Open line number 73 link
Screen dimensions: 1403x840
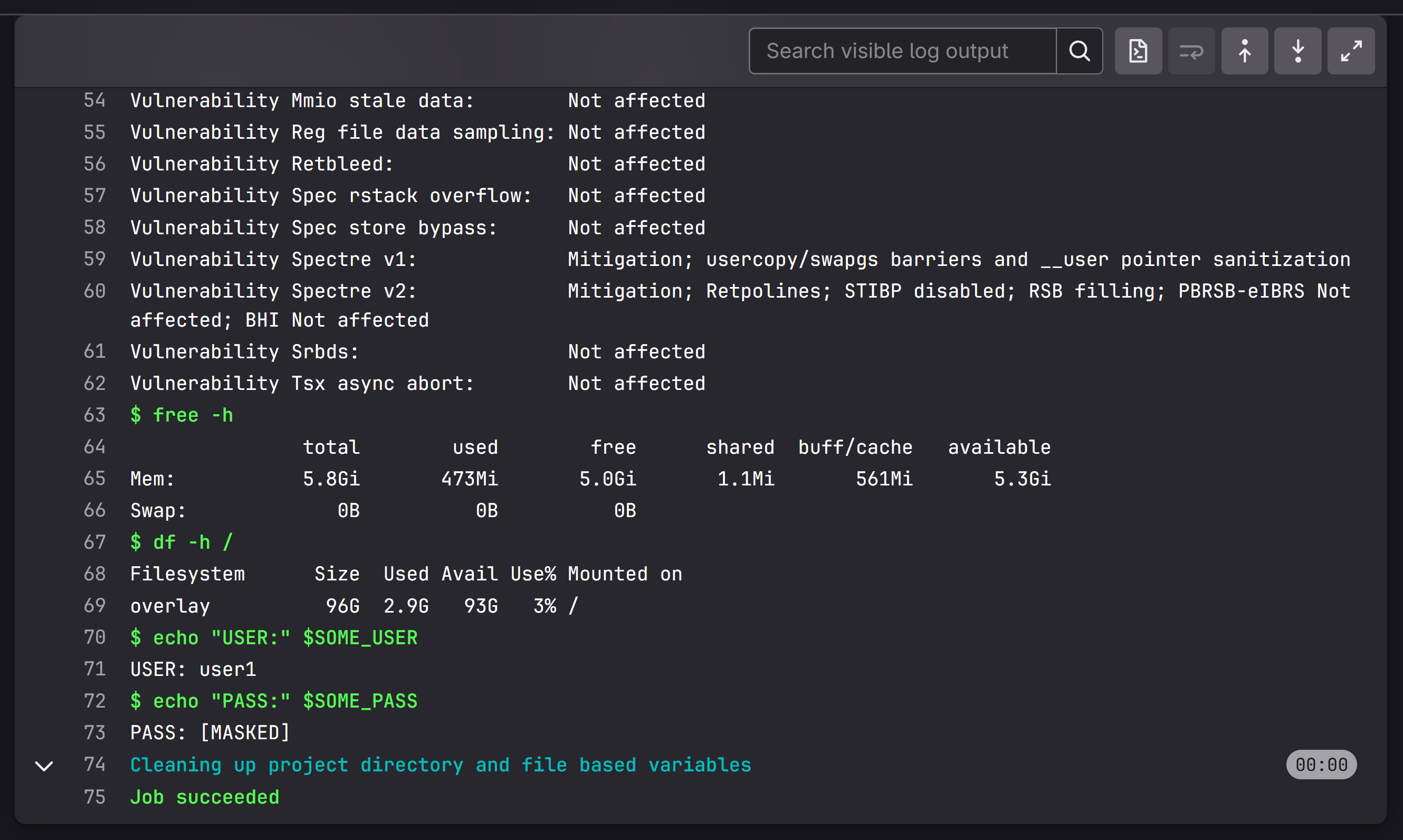[94, 732]
